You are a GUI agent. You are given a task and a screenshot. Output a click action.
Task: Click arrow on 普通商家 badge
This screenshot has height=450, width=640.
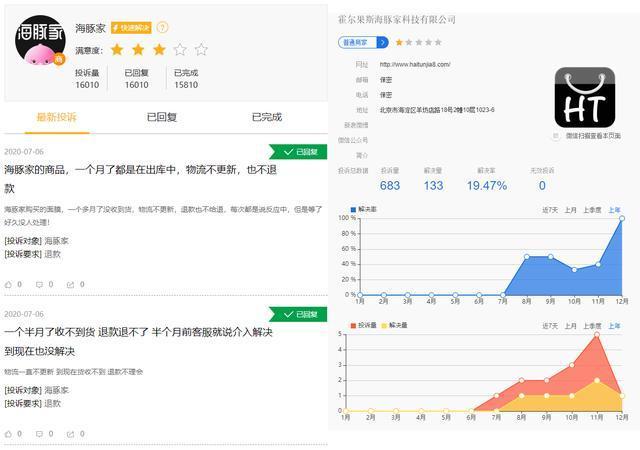[x=382, y=42]
